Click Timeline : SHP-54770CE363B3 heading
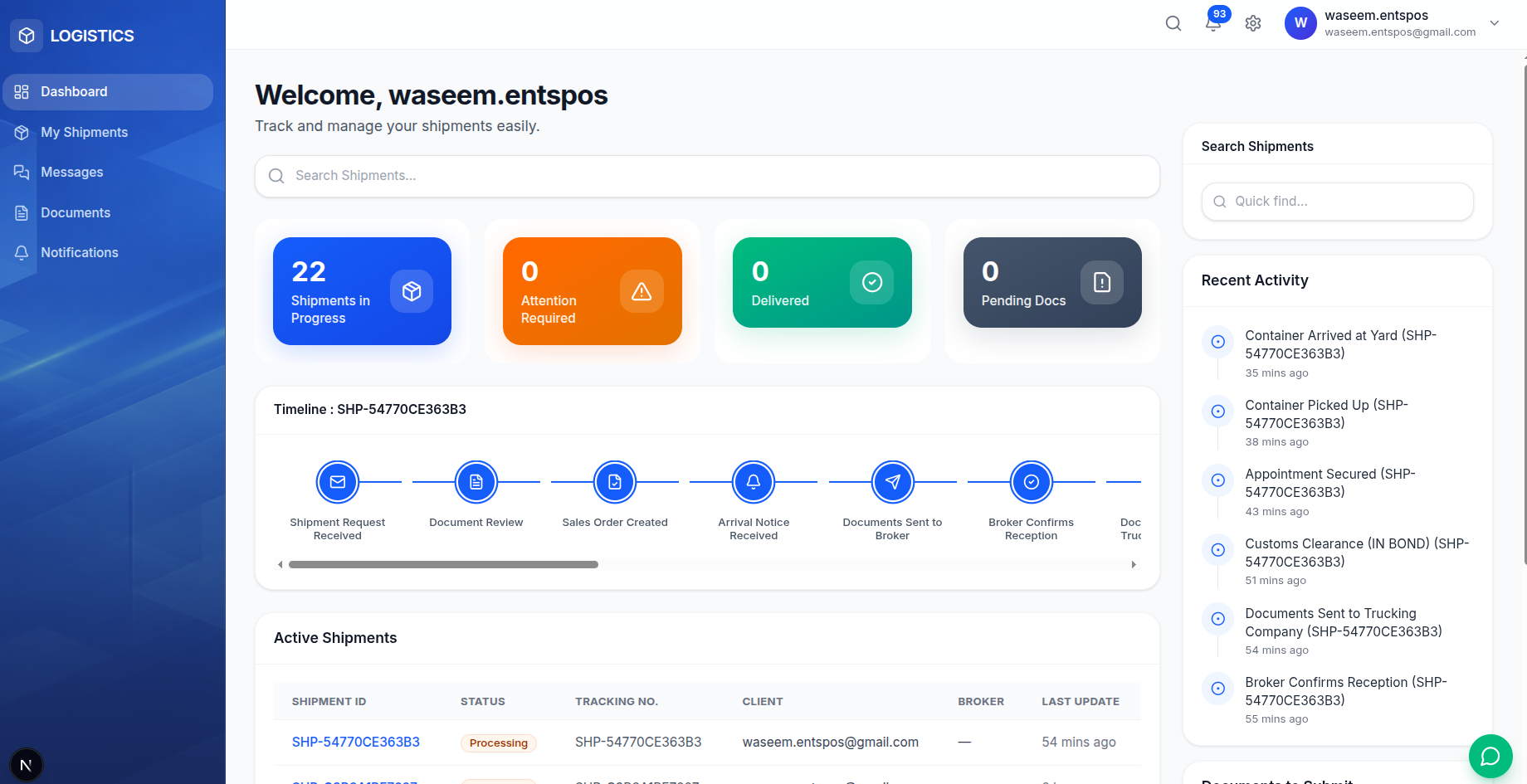This screenshot has width=1527, height=784. 370,410
